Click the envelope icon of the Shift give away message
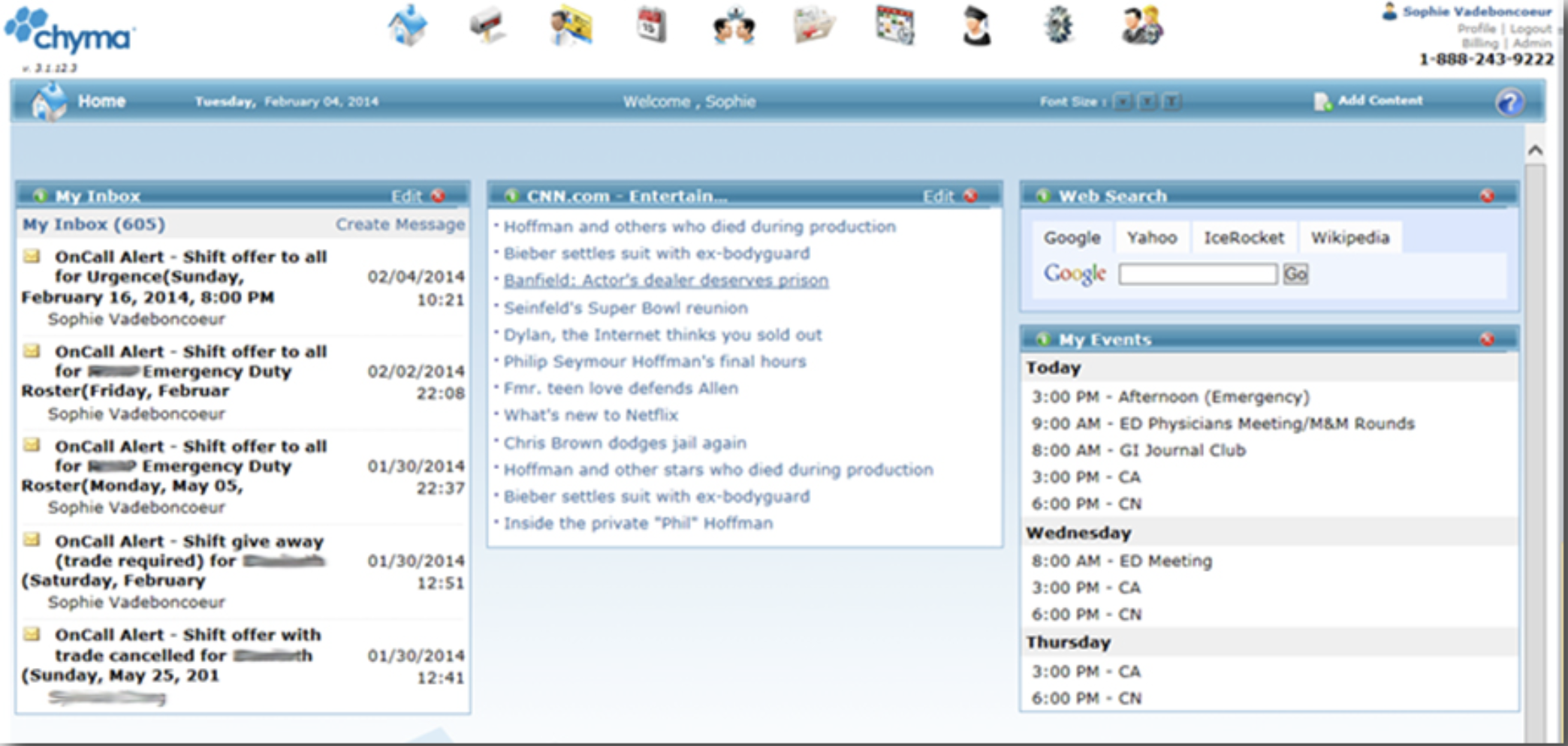Image resolution: width=1568 pixels, height=746 pixels. tap(32, 540)
